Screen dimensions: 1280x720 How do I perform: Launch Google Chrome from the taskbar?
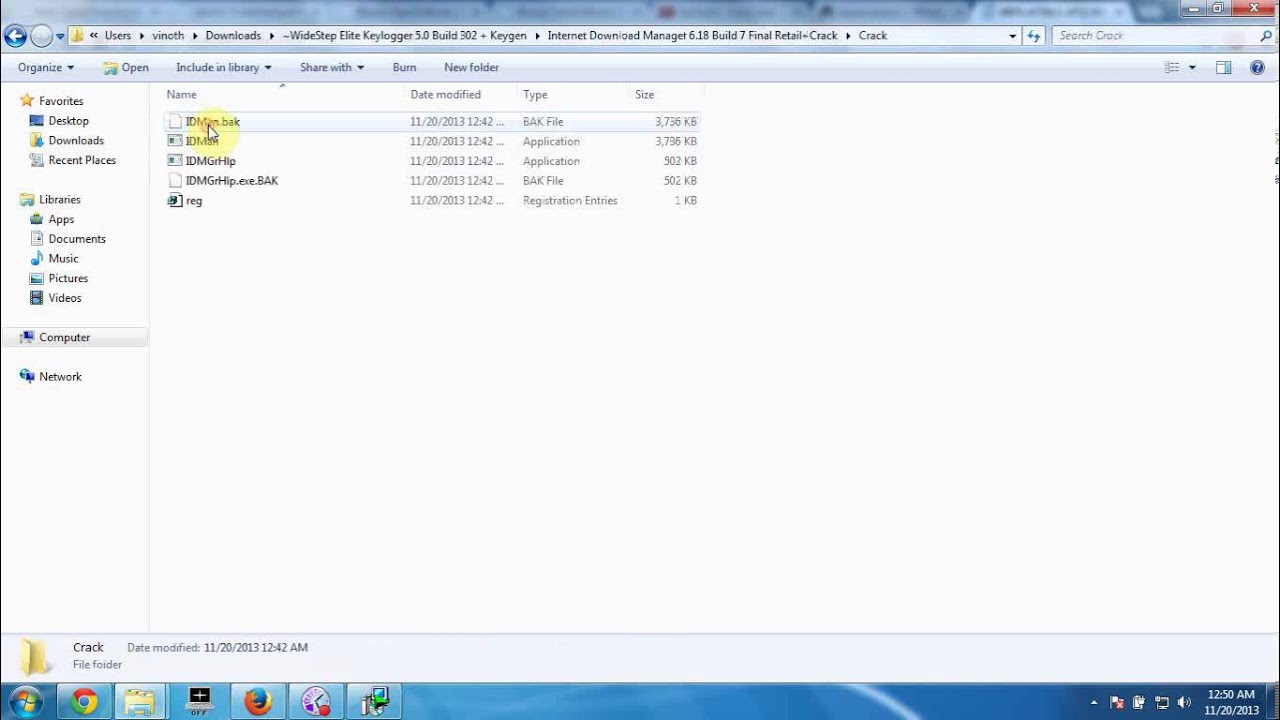tap(85, 702)
